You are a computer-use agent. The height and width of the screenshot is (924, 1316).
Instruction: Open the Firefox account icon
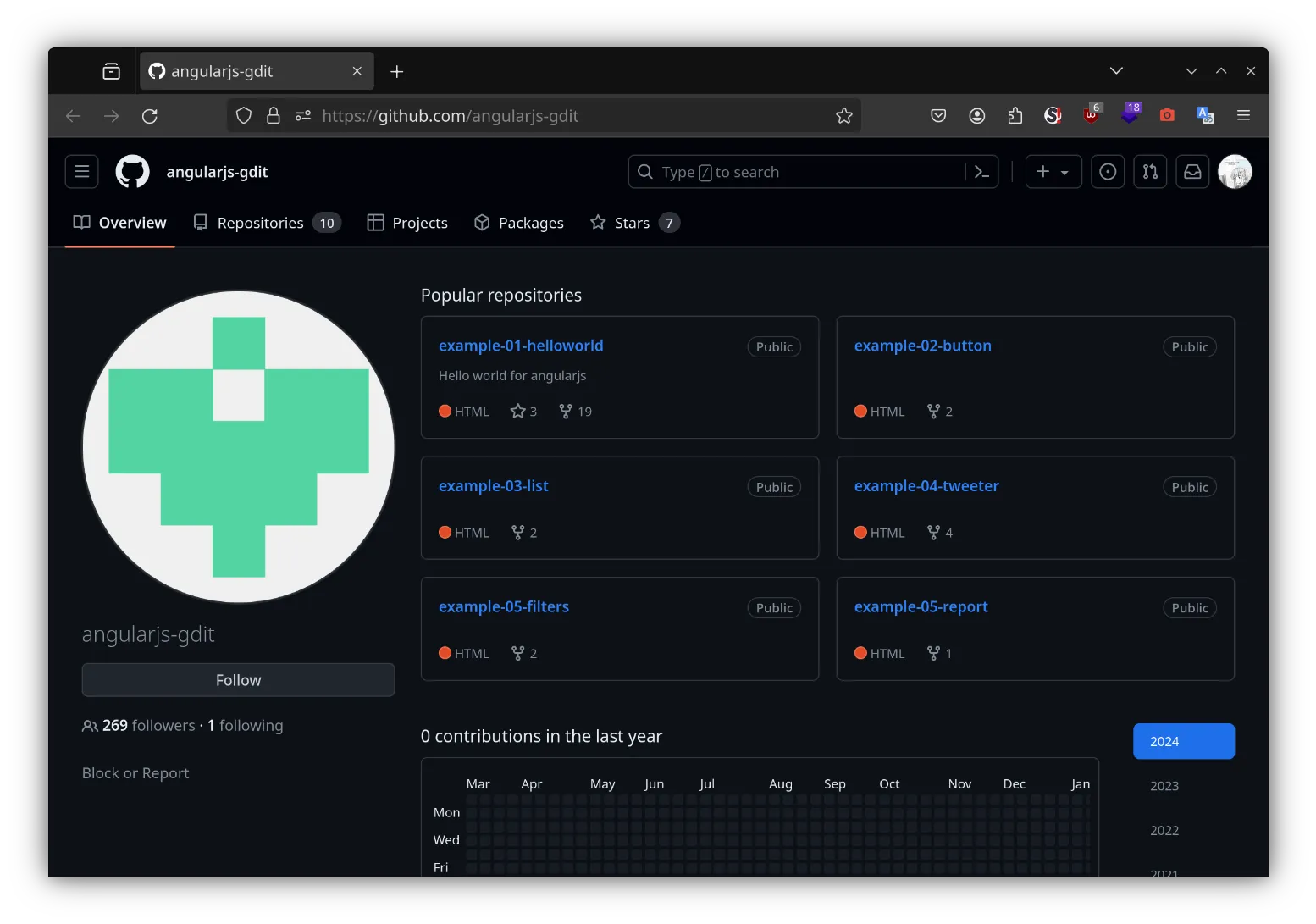pos(976,116)
